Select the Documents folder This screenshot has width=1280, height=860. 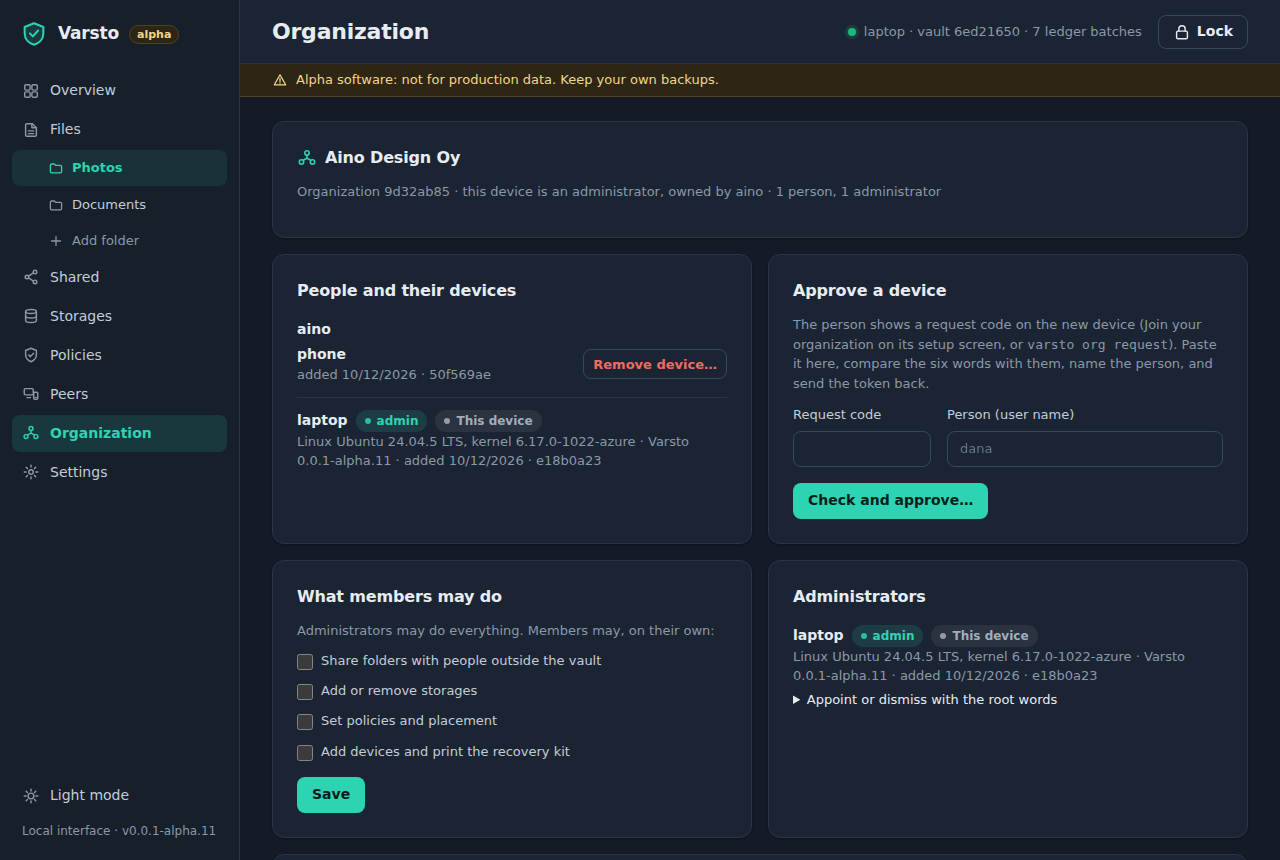point(119,205)
